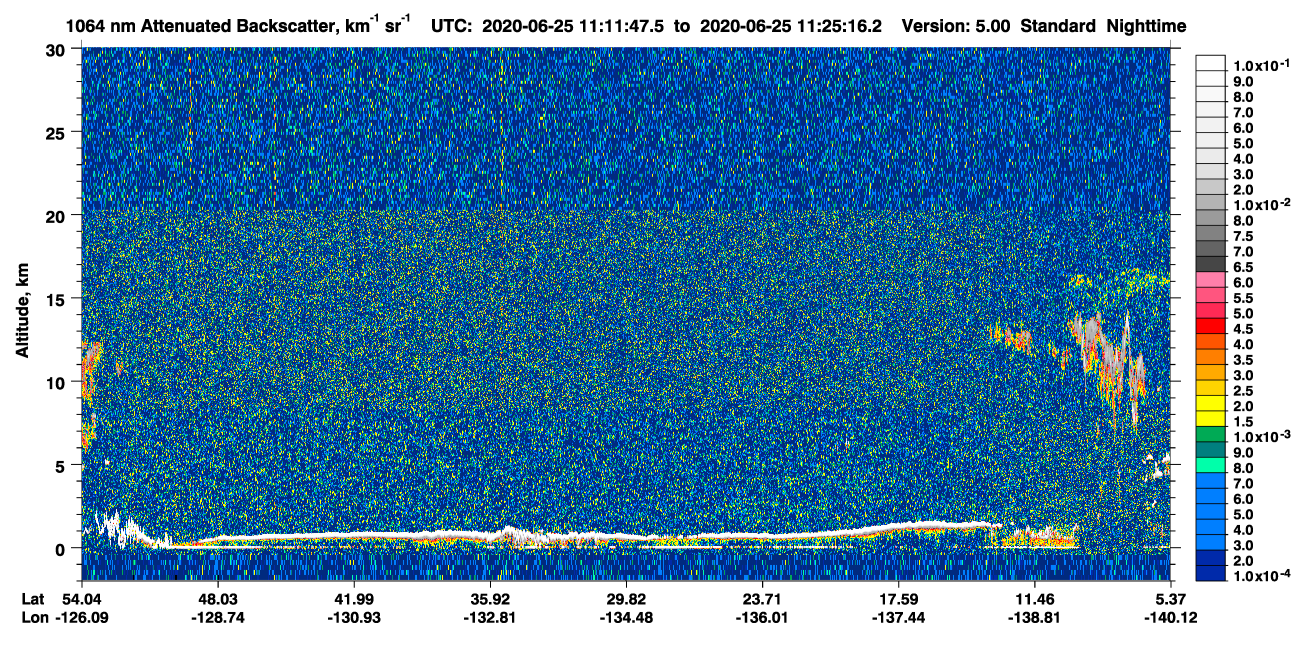Viewport: 1300px width, 667px height.
Task: Click longitude value -130.93
Action: coord(353,617)
